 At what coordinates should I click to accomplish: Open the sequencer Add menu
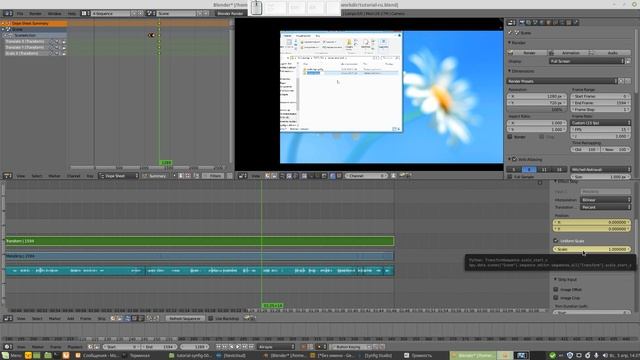(70, 318)
